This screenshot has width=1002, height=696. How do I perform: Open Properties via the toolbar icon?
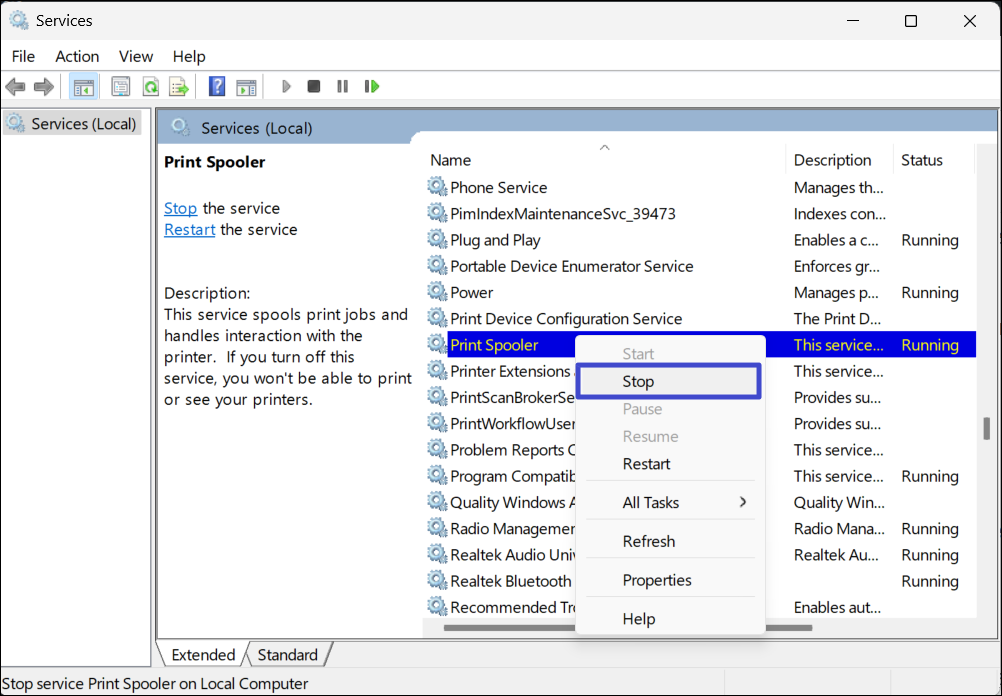(x=121, y=87)
